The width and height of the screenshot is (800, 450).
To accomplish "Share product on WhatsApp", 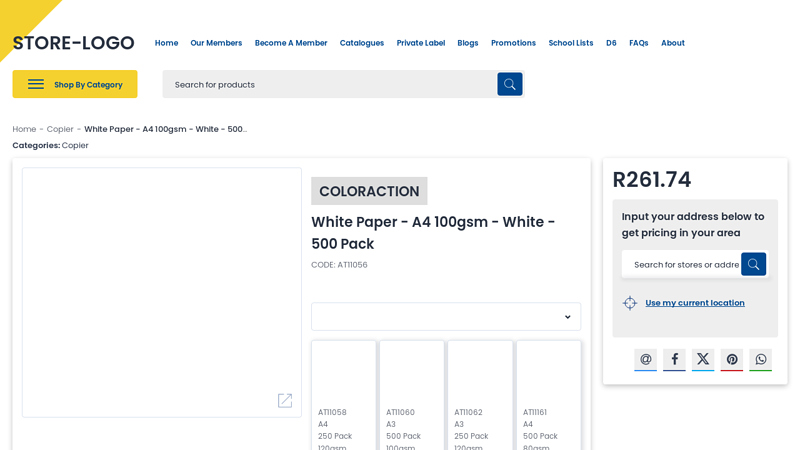I will 761,360.
